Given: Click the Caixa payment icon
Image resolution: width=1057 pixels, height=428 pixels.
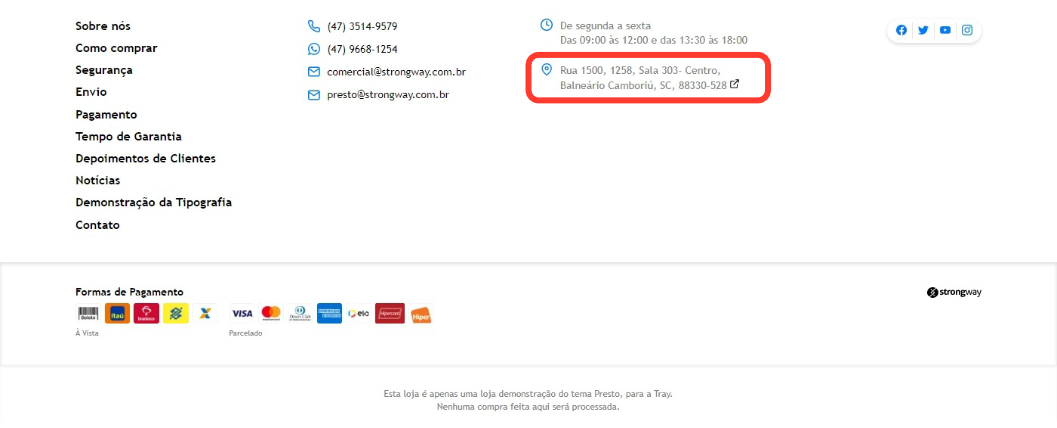Looking at the screenshot, I should [x=205, y=313].
